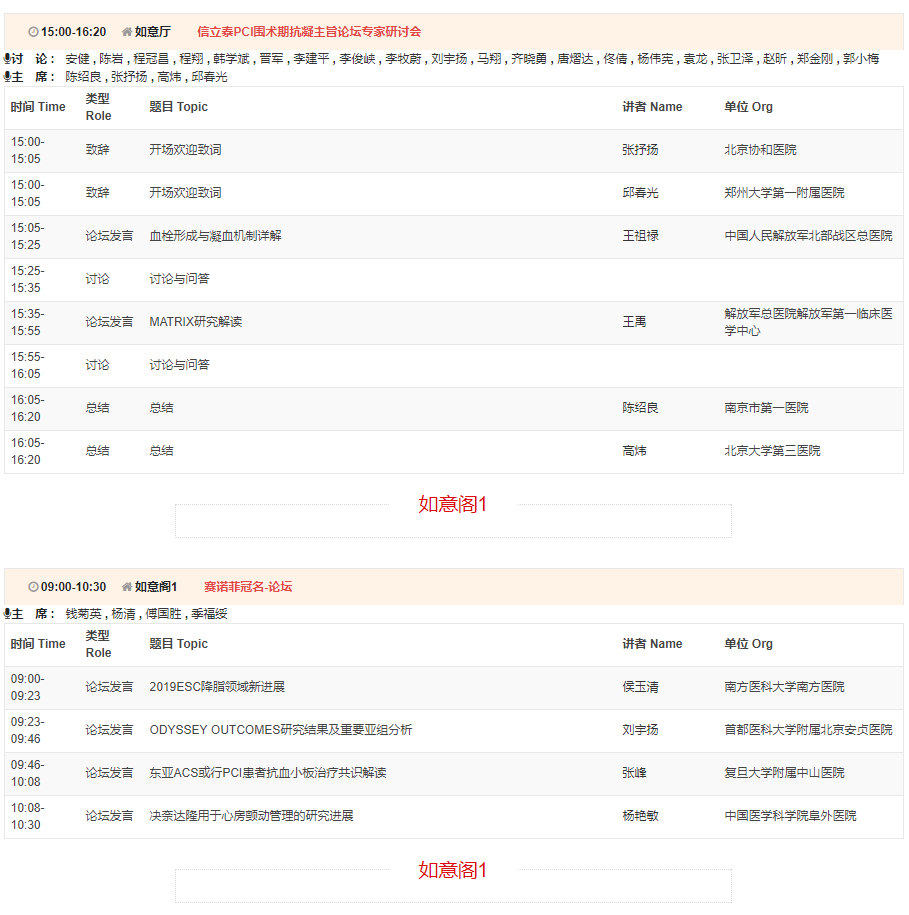Click discussant name 杨伟宪
Image resolution: width=909 pixels, height=915 pixels.
tap(655, 58)
